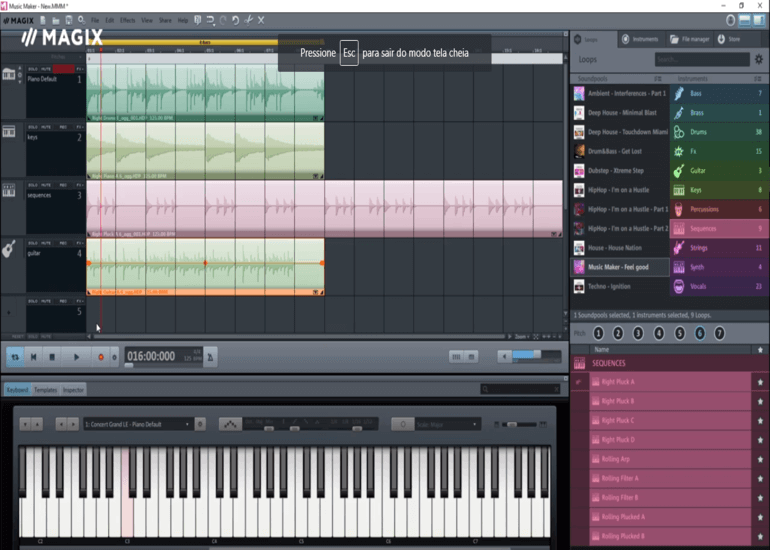Click the keys instrument icon on track 2
This screenshot has height=550, width=770.
pos(9,132)
